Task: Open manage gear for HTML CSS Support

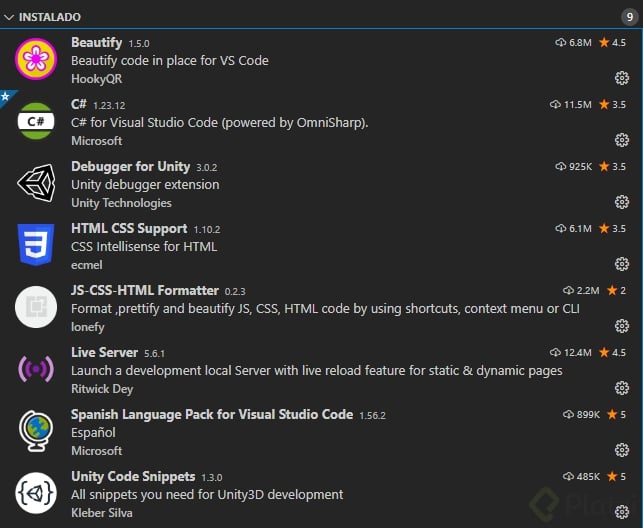Action: click(x=622, y=264)
